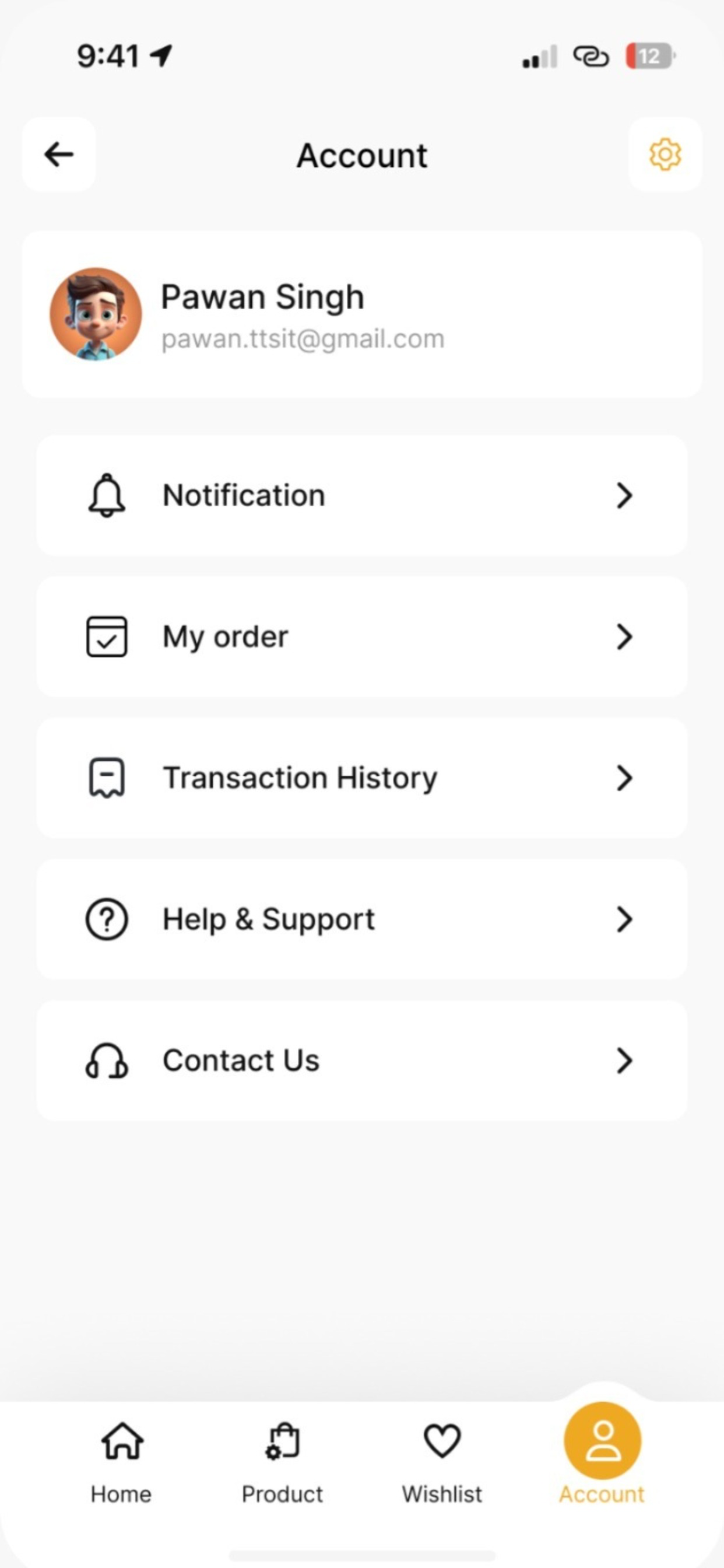Tap the Wishlist heart icon

pos(442,1441)
